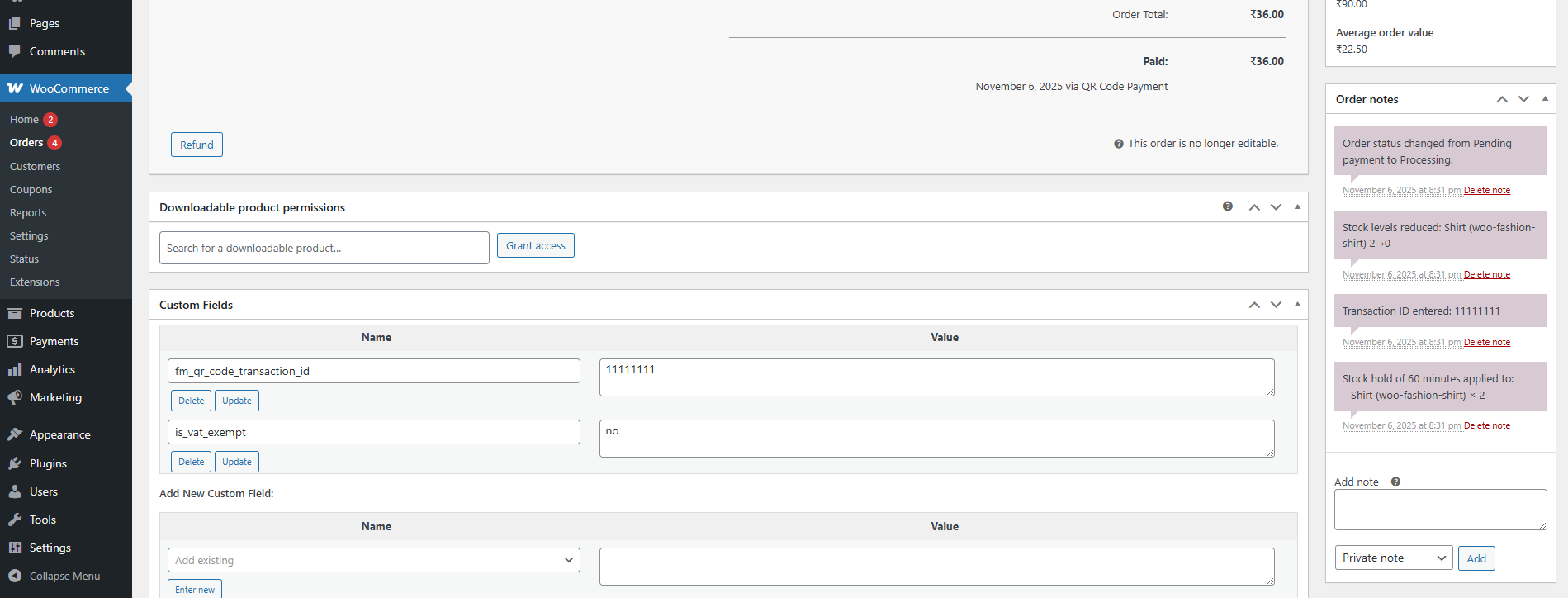Click the Appearance paintbrush icon

pos(15,434)
